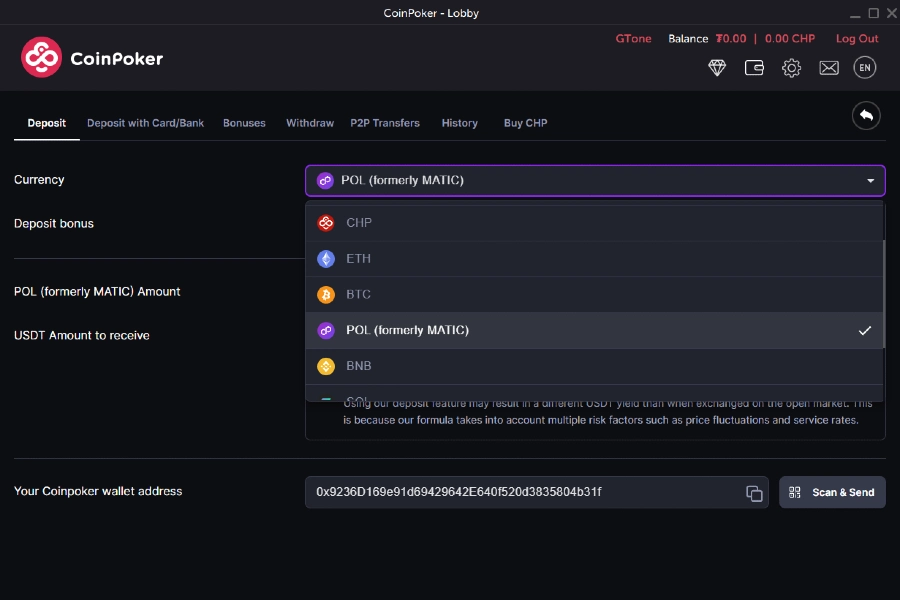Click the wallet address field
The width and height of the screenshot is (900, 600).
520,492
